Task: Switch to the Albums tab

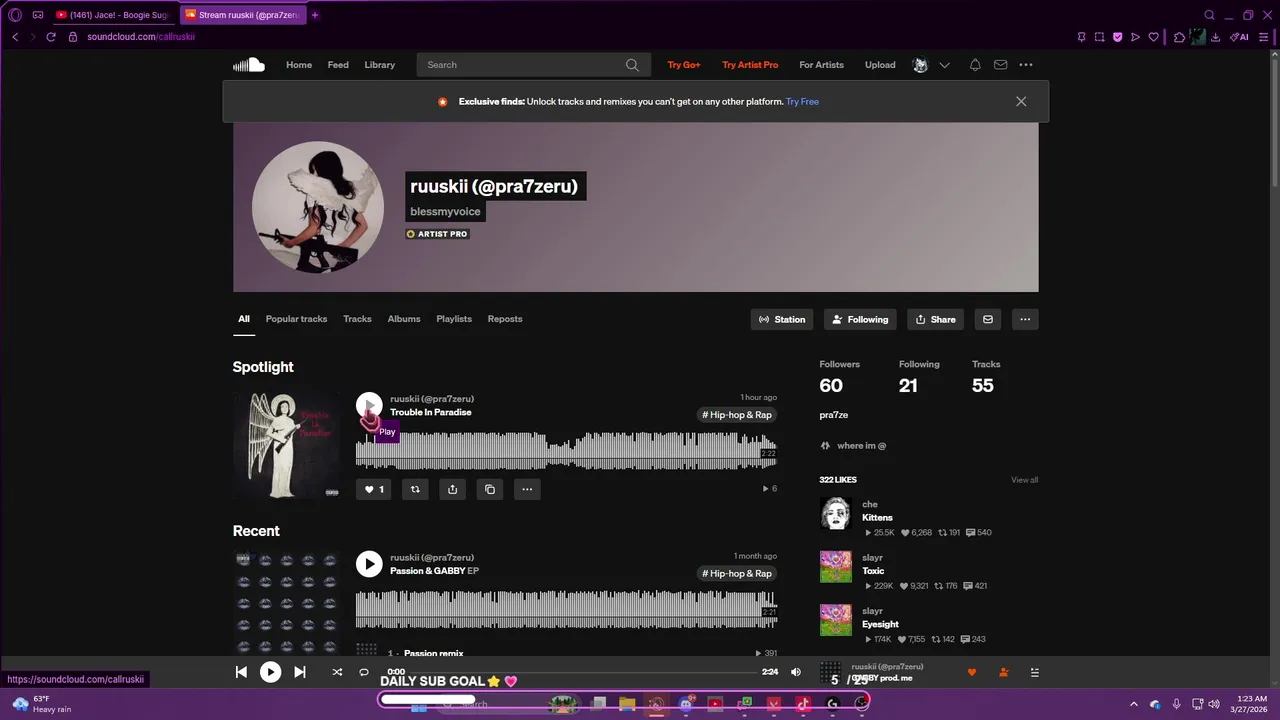Action: 404,319
